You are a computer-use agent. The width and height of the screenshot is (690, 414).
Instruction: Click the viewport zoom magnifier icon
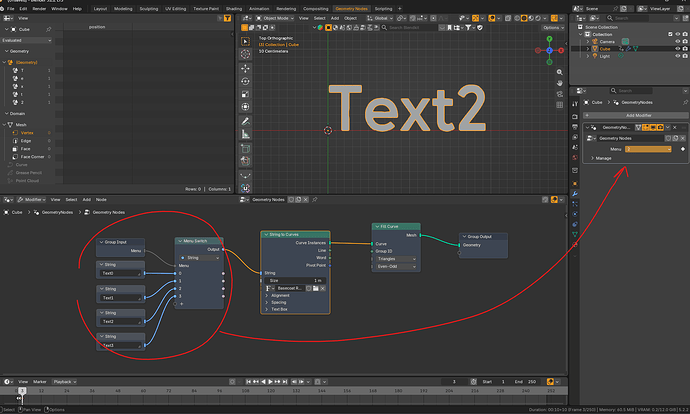559,72
